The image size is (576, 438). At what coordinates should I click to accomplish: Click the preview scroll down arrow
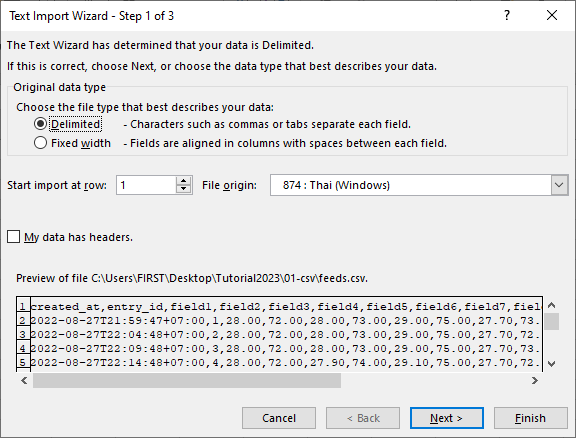click(x=551, y=364)
